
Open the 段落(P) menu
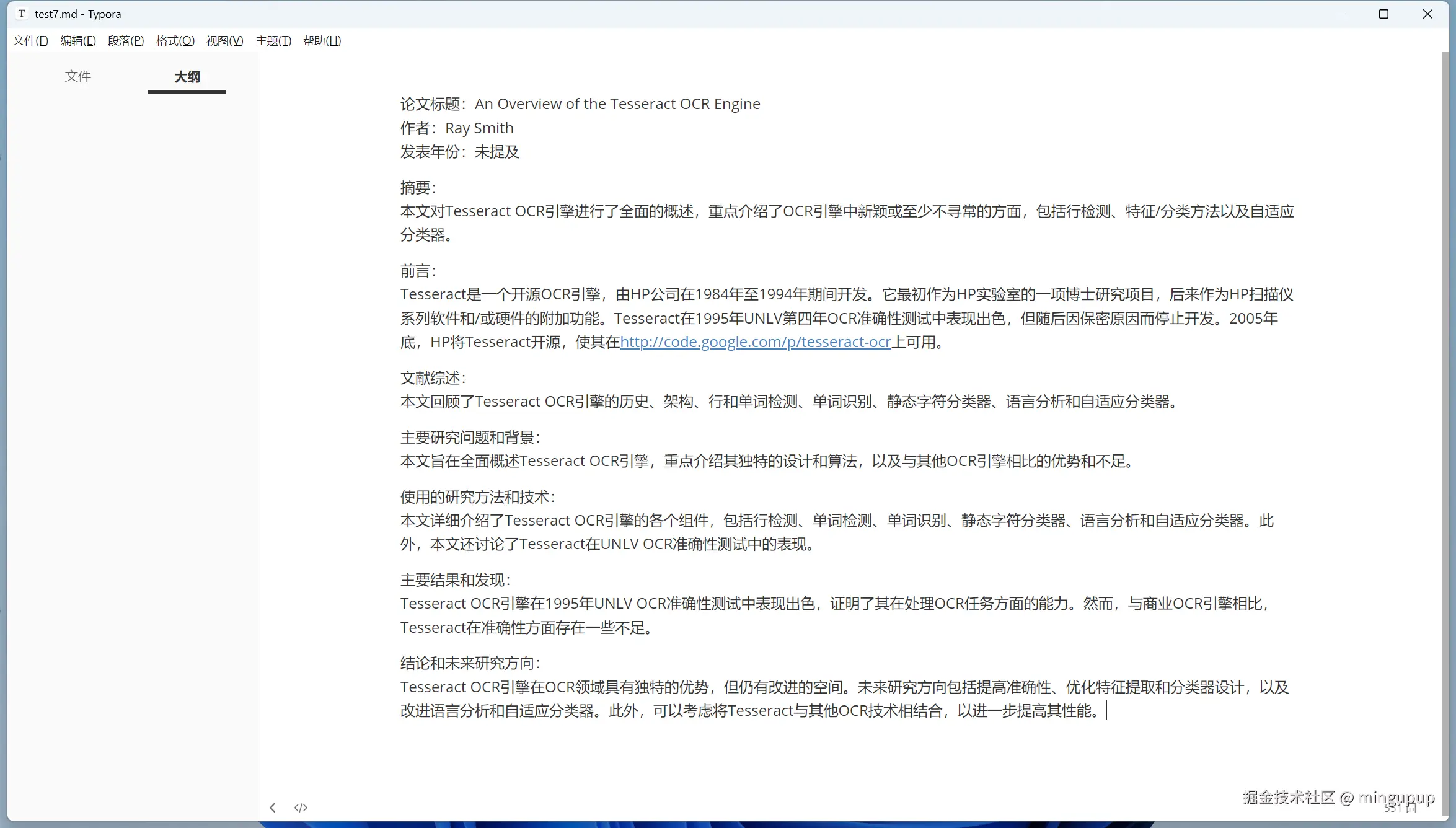click(x=126, y=41)
